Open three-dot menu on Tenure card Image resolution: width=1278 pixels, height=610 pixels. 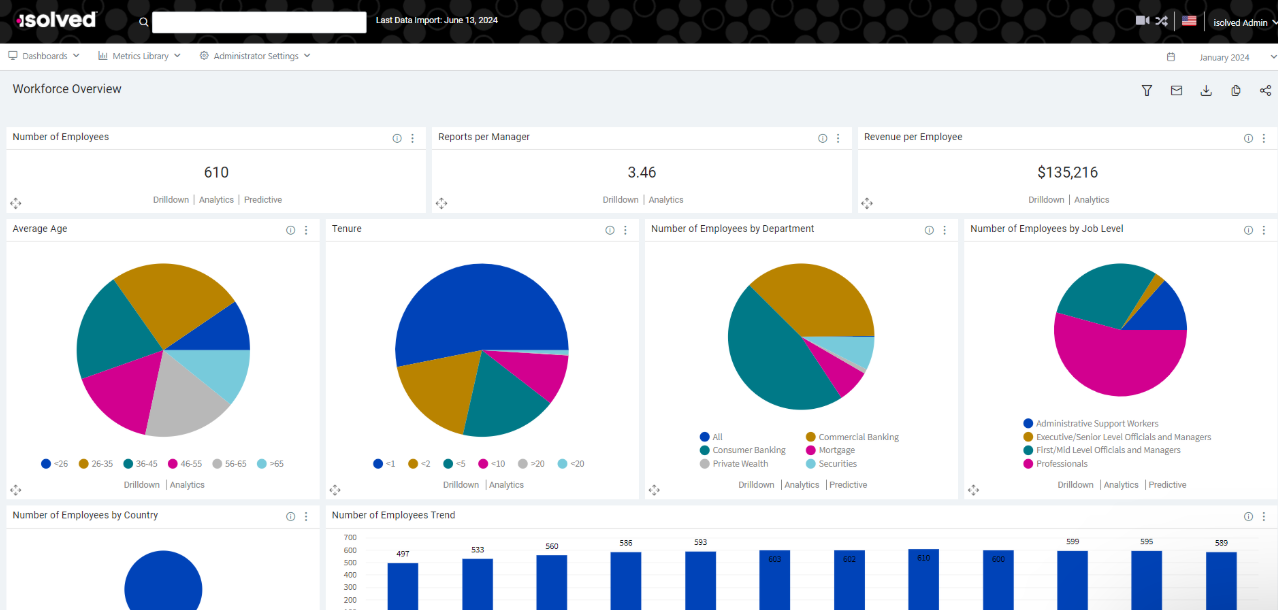pyautogui.click(x=625, y=230)
